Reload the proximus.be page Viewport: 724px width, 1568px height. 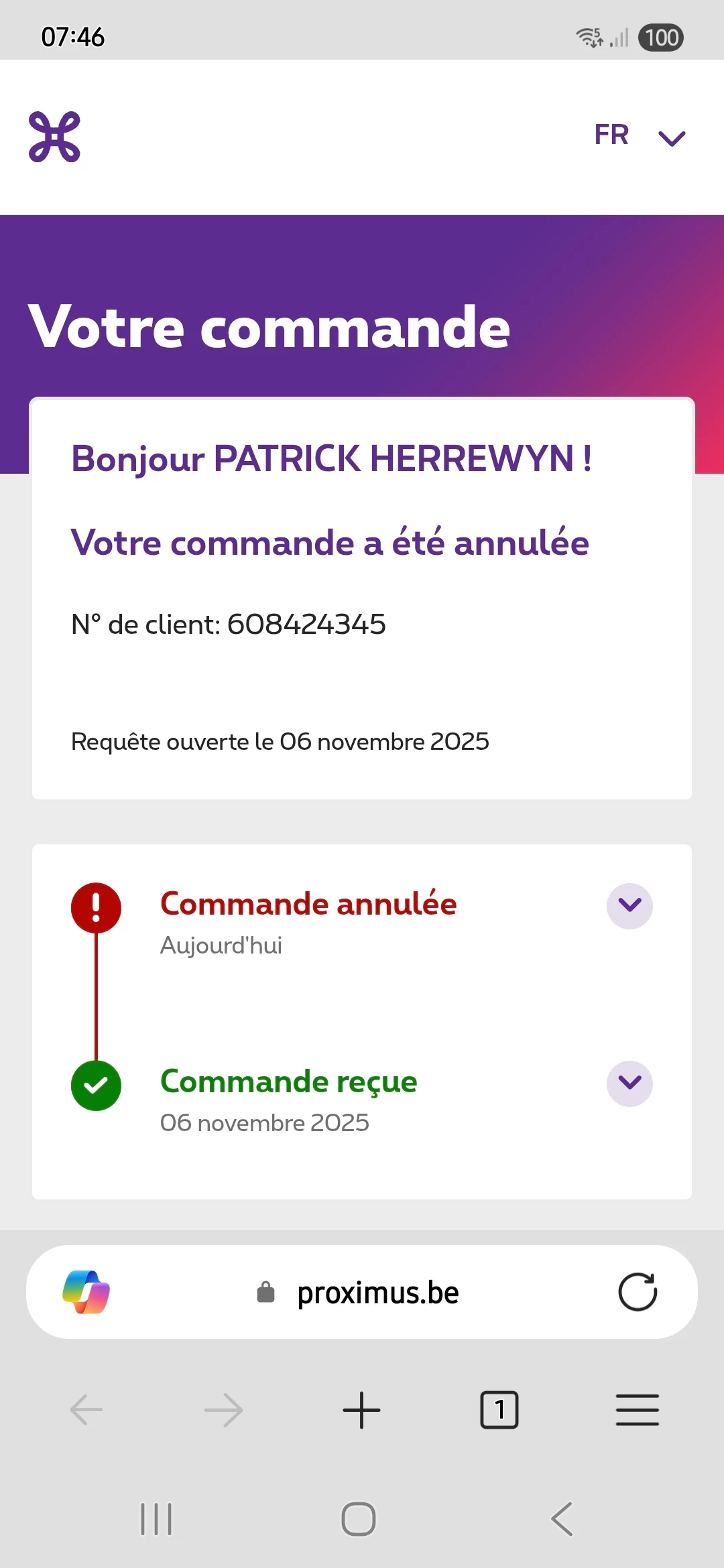coord(638,1292)
